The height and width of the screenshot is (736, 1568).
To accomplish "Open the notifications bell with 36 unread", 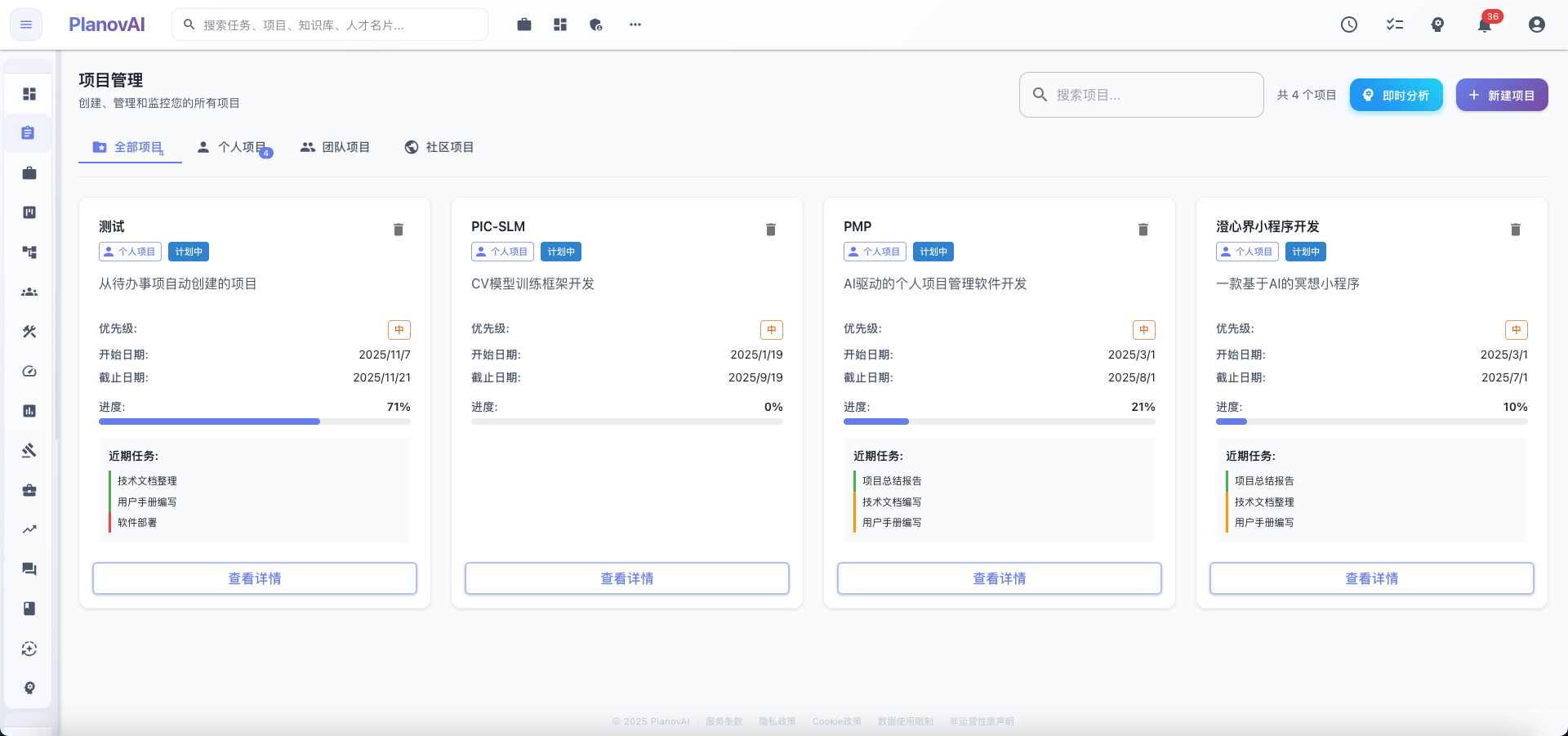I will click(x=1486, y=25).
